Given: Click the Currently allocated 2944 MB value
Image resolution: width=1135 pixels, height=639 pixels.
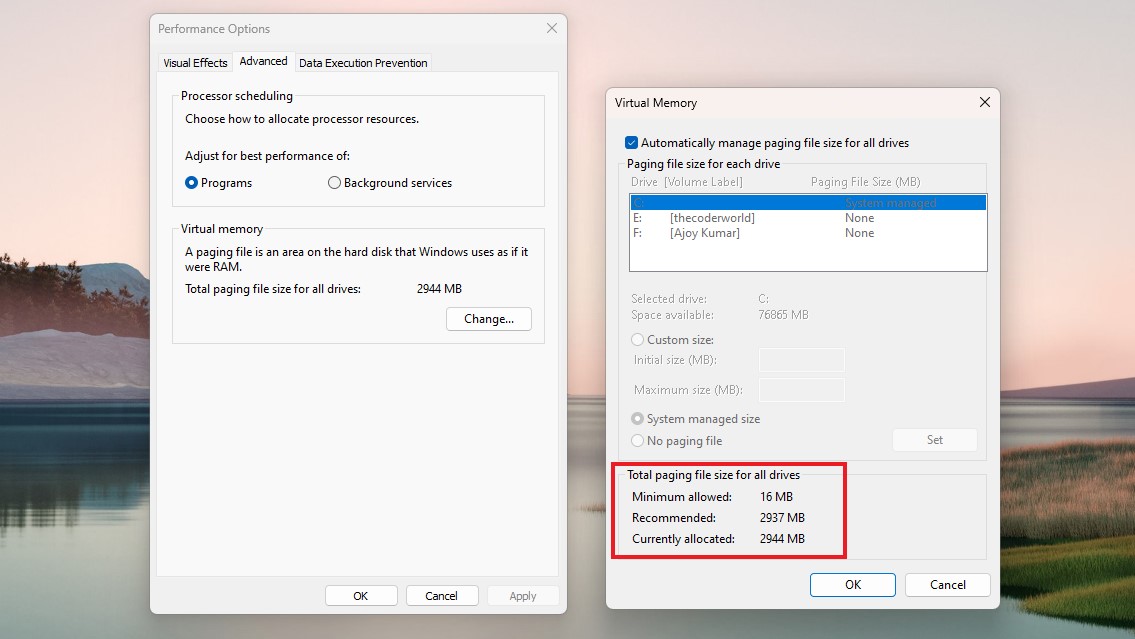Looking at the screenshot, I should pos(782,539).
